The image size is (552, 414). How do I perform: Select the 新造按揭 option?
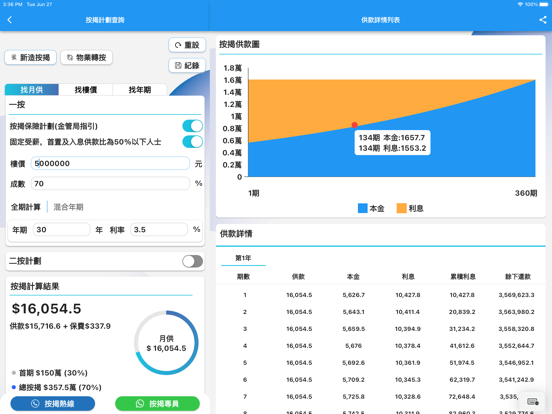[x=31, y=57]
